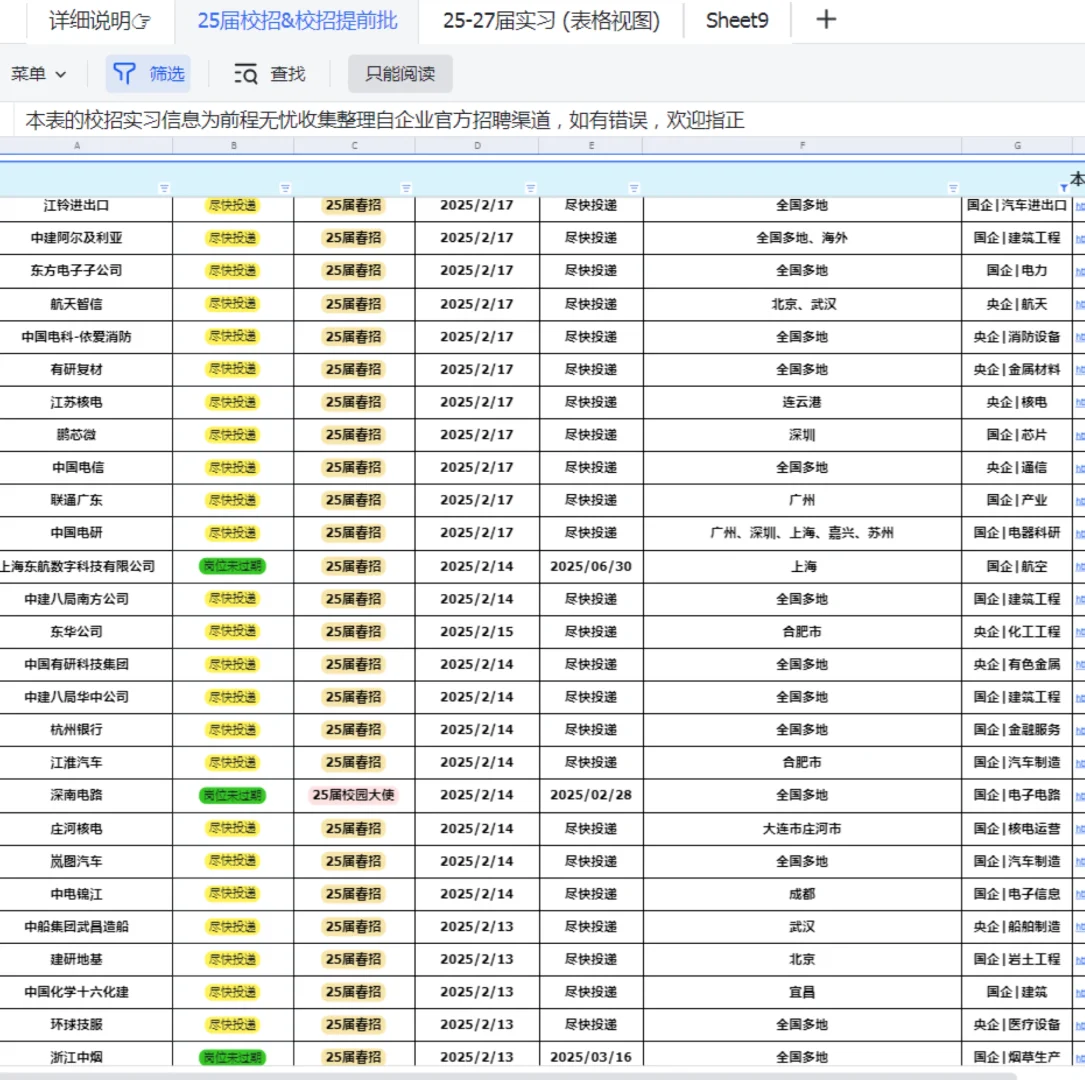Click 全国多地、海外 location cell
The image size is (1085, 1080).
[802, 237]
